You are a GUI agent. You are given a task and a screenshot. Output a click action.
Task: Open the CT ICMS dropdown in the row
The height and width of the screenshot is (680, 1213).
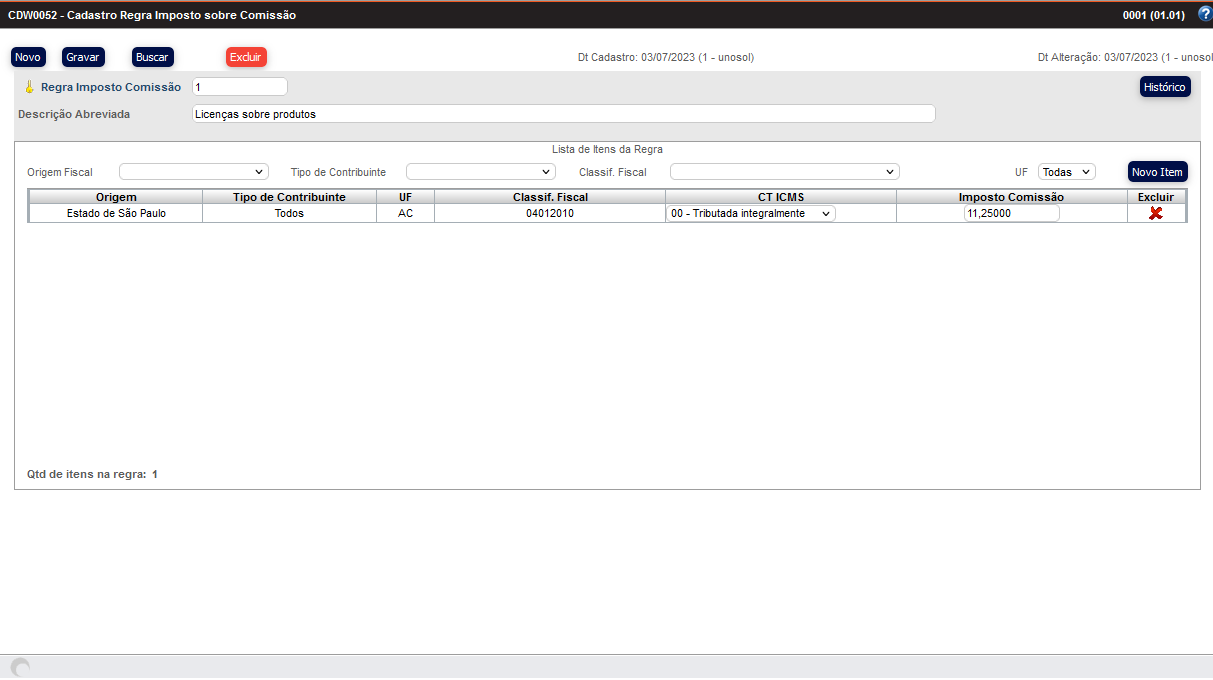pyautogui.click(x=750, y=212)
